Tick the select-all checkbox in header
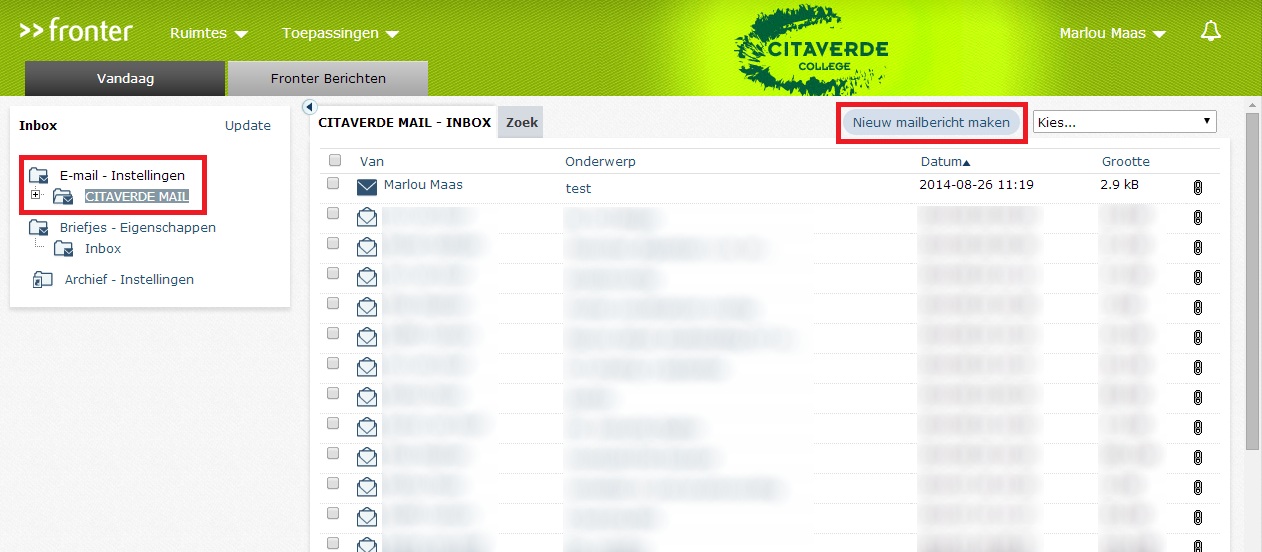 [335, 160]
